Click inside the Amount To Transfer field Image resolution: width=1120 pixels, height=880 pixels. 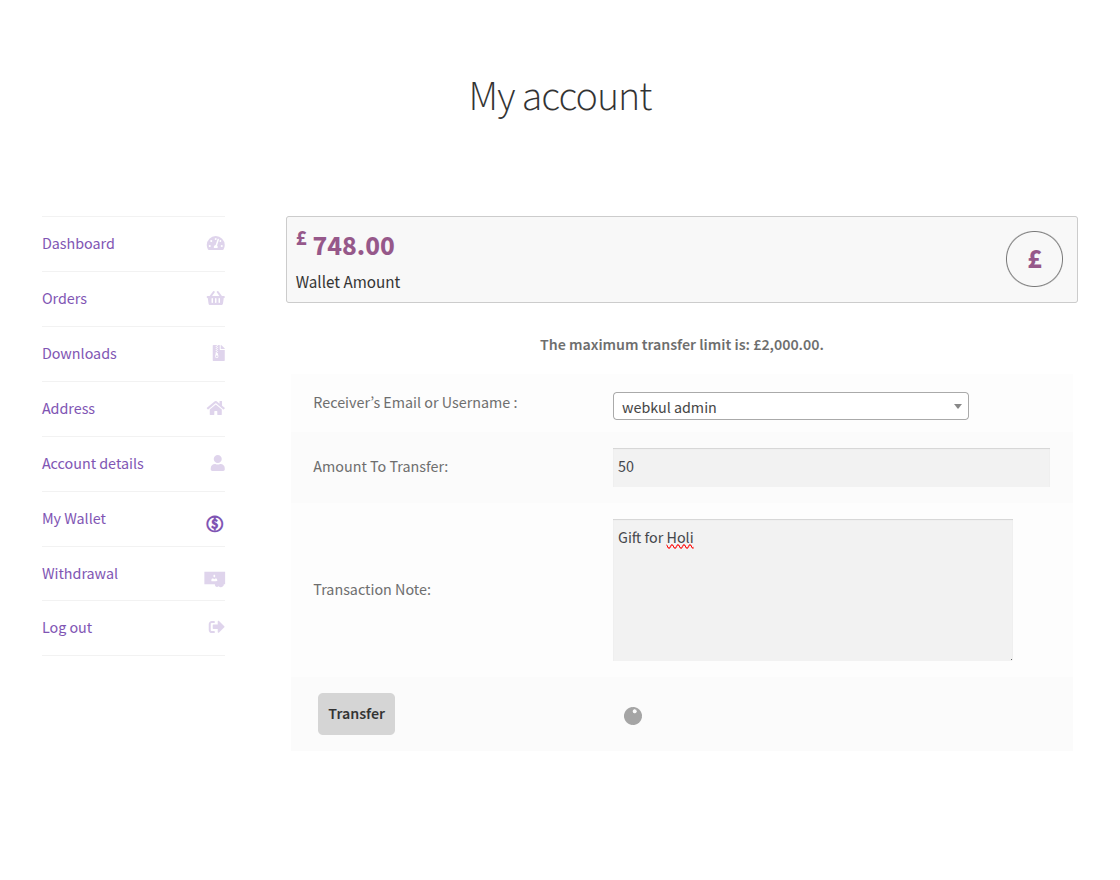point(830,466)
